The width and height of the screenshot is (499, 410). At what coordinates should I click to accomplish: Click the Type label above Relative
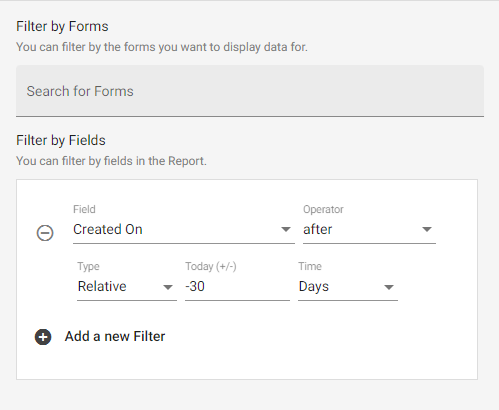pos(88,267)
